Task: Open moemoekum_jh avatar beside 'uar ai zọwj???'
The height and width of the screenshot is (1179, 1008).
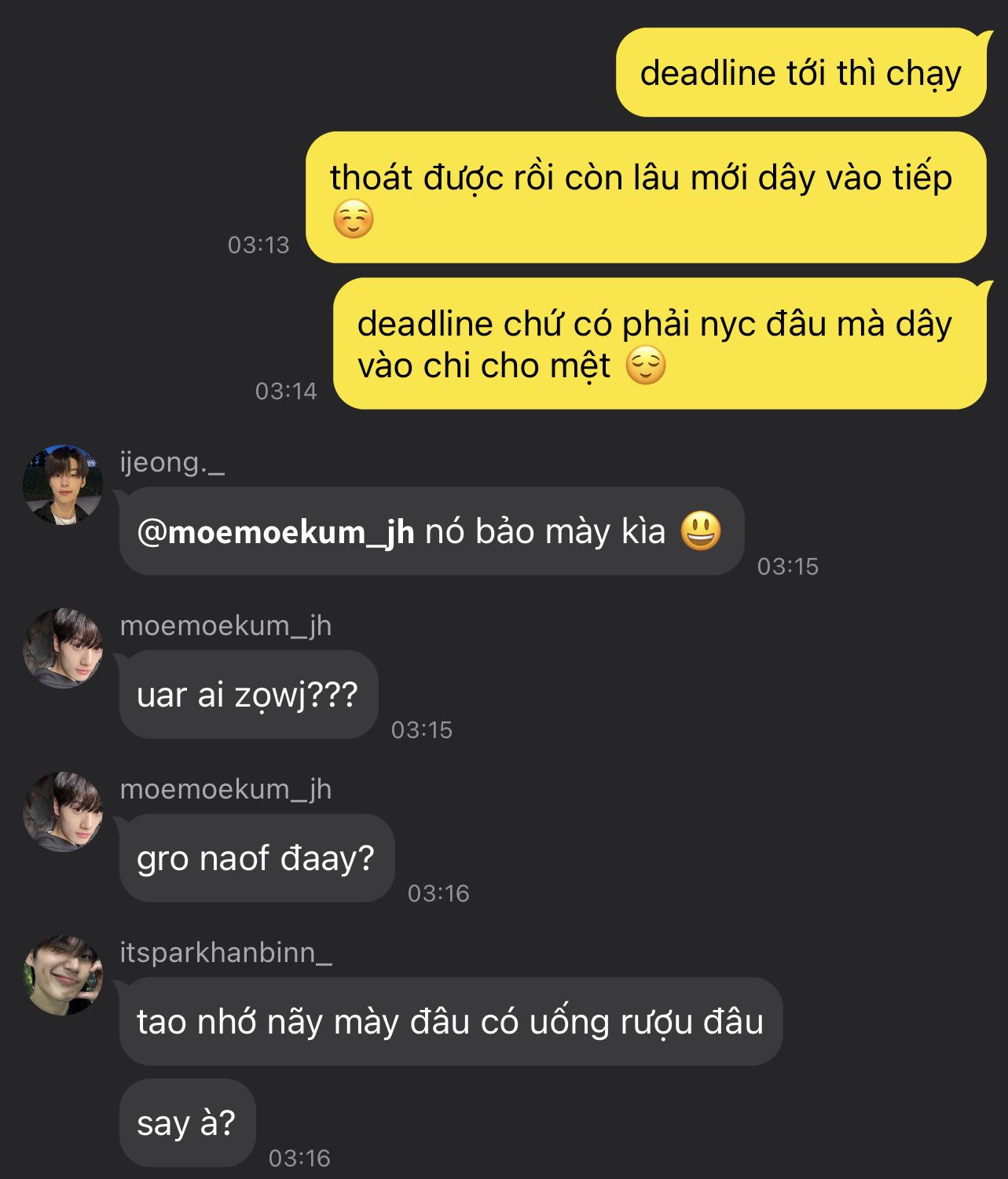Action: [63, 648]
